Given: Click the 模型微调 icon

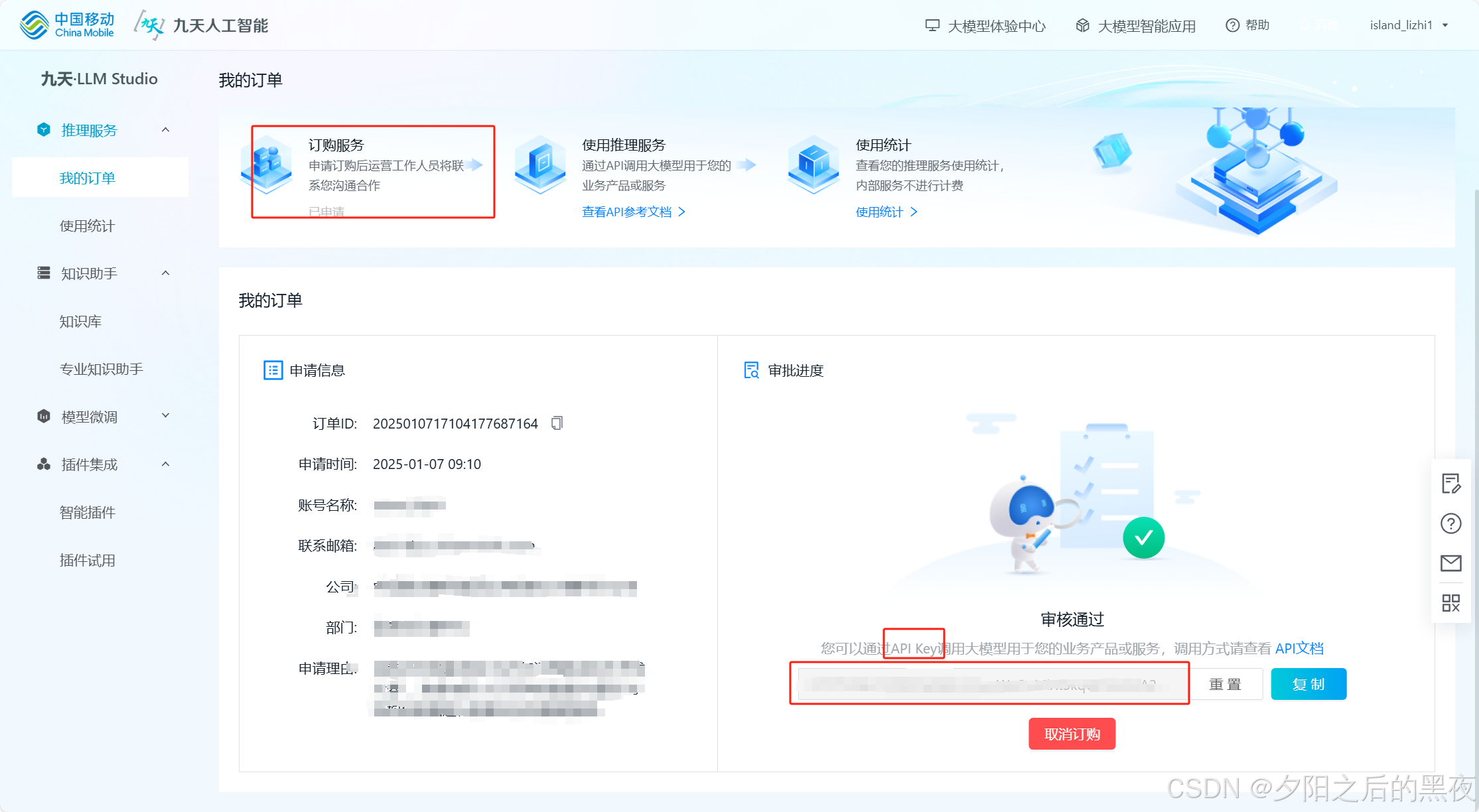Looking at the screenshot, I should click(44, 417).
